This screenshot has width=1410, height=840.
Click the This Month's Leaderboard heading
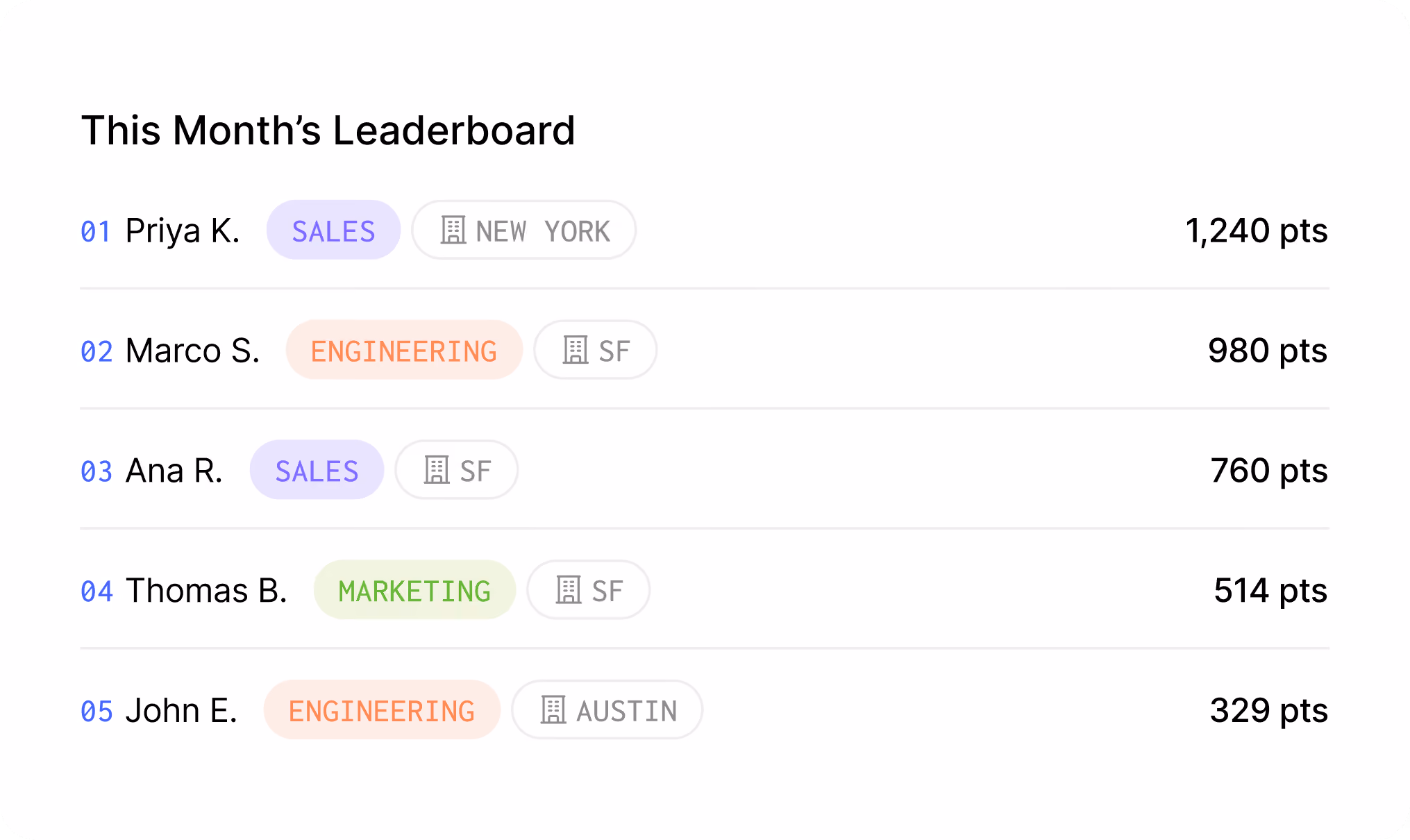click(328, 130)
